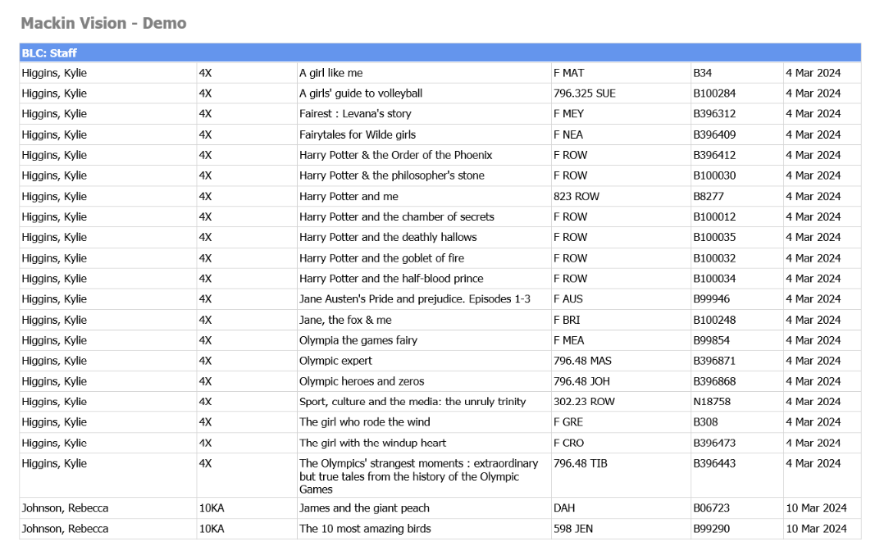Click 'Harry Potter and the deathly hallows'
This screenshot has width=870, height=540.
(388, 238)
